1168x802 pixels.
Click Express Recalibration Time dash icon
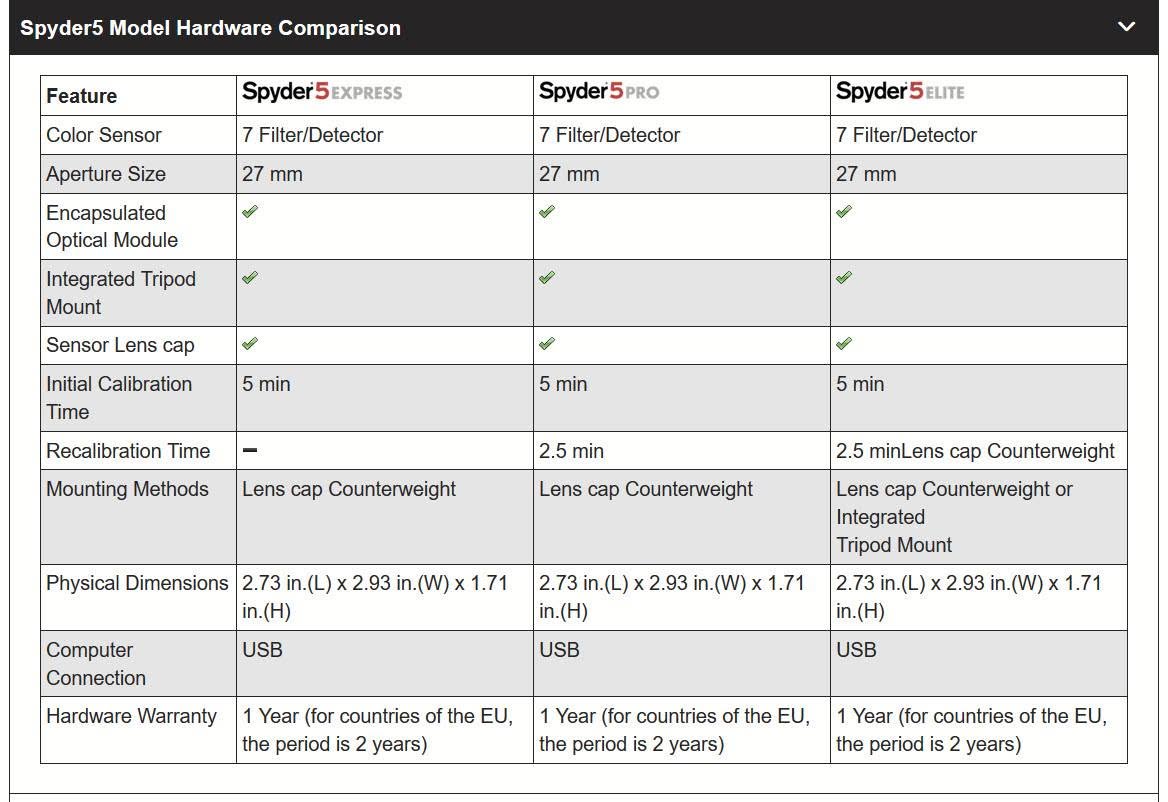tap(250, 451)
